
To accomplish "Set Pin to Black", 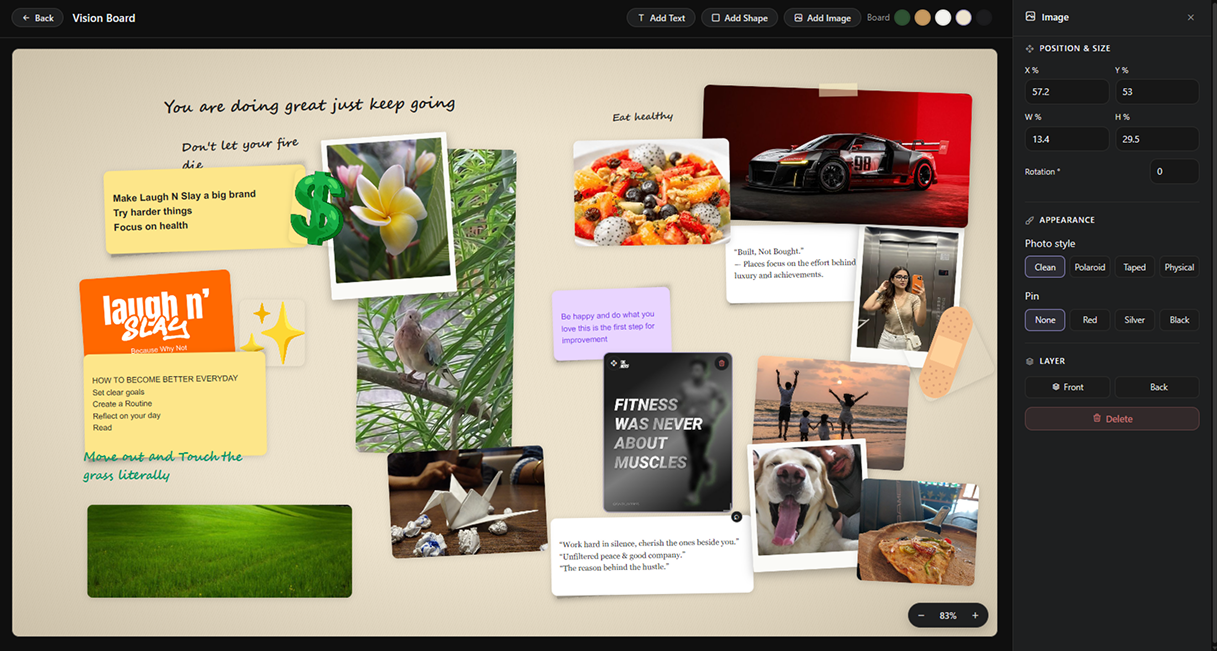I will (x=1179, y=320).
